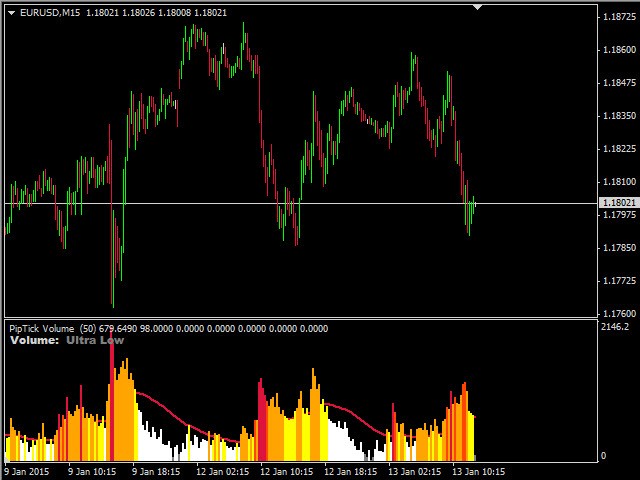Click the current price label 1.18021
This screenshot has height=480, width=640.
[x=617, y=203]
